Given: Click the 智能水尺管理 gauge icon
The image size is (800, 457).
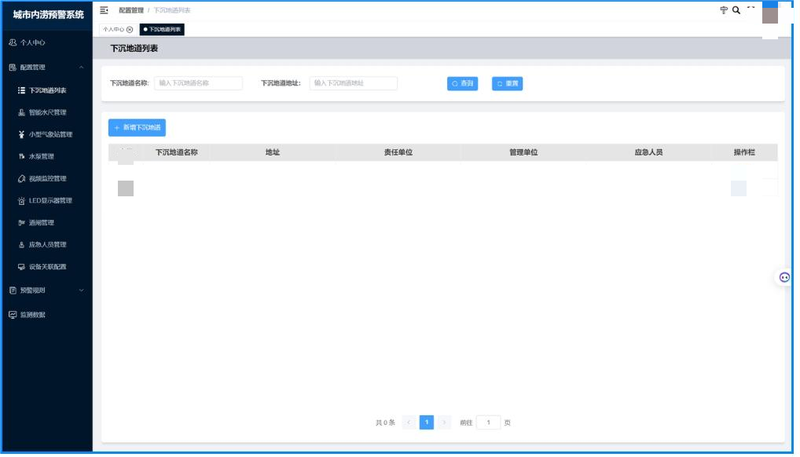Looking at the screenshot, I should pyautogui.click(x=21, y=112).
